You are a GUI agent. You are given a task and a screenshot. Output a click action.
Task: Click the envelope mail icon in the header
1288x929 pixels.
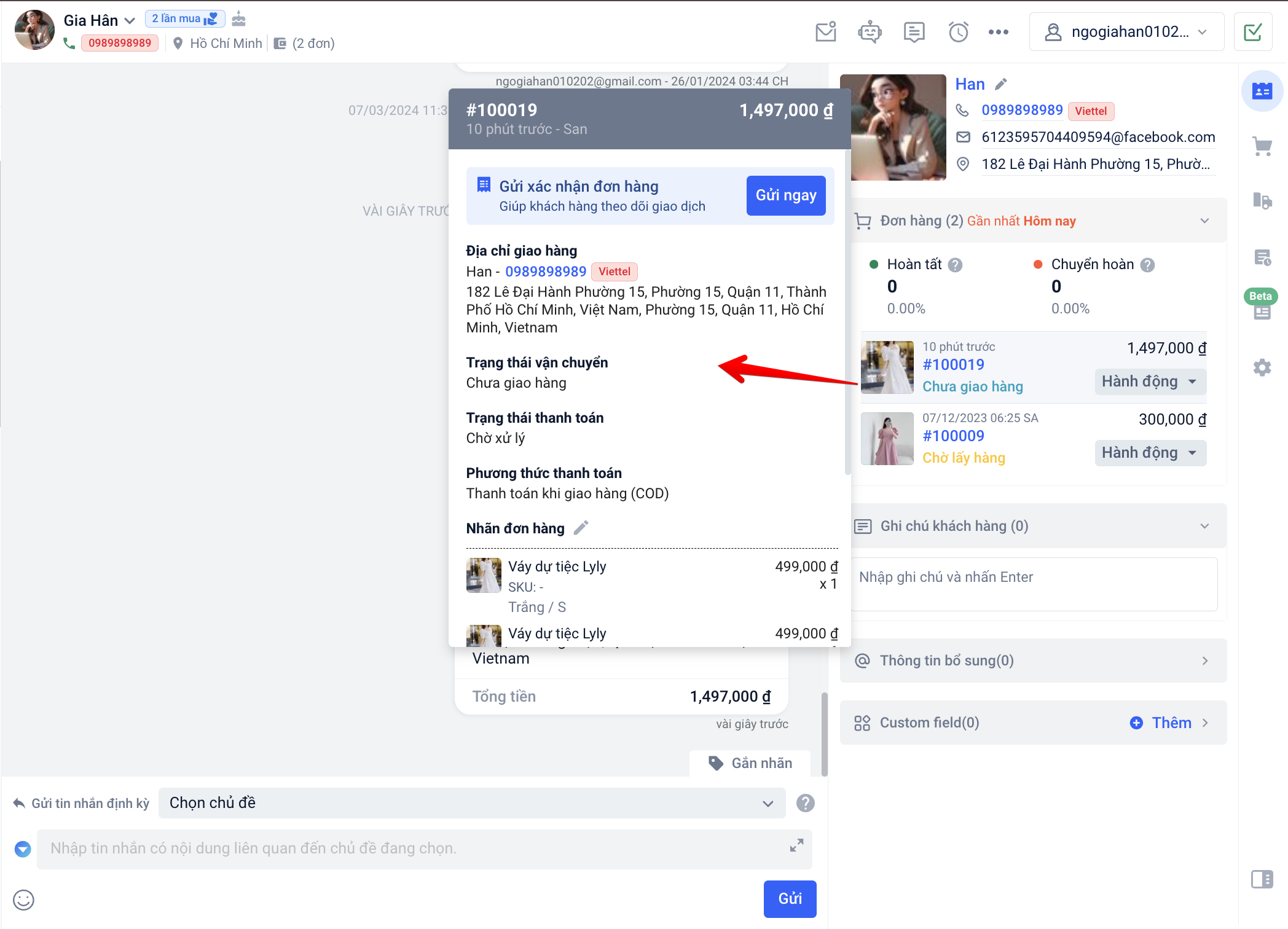tap(825, 31)
